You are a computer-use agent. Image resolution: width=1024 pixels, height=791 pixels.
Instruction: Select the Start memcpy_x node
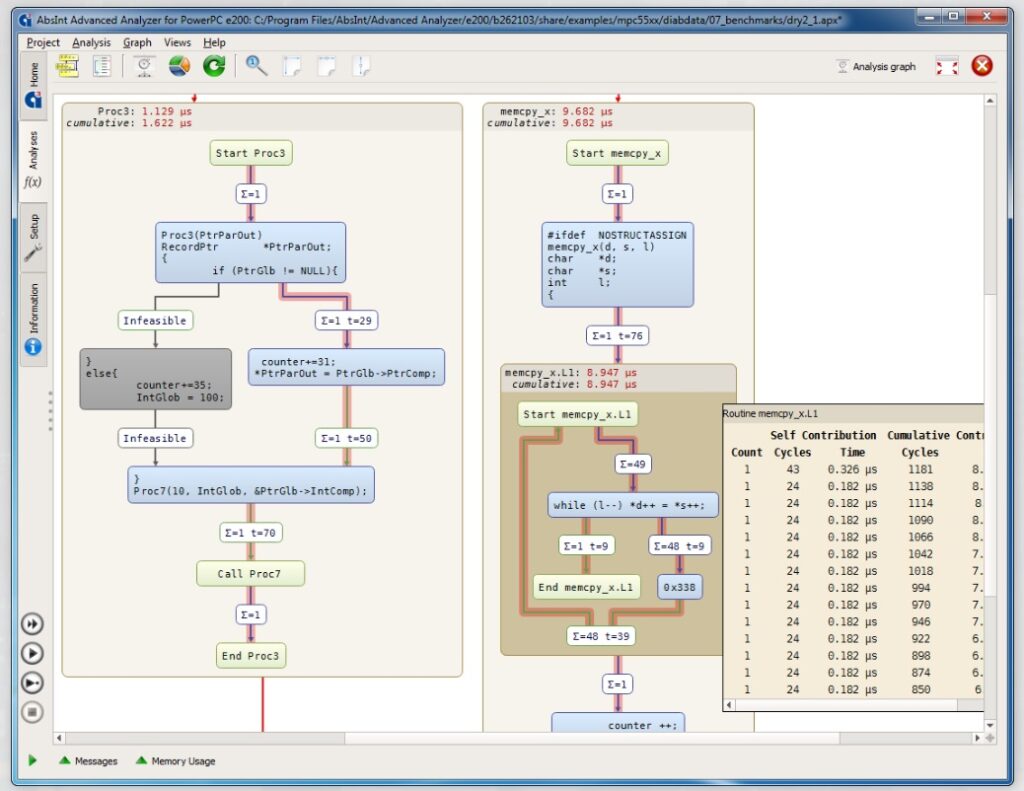point(617,153)
